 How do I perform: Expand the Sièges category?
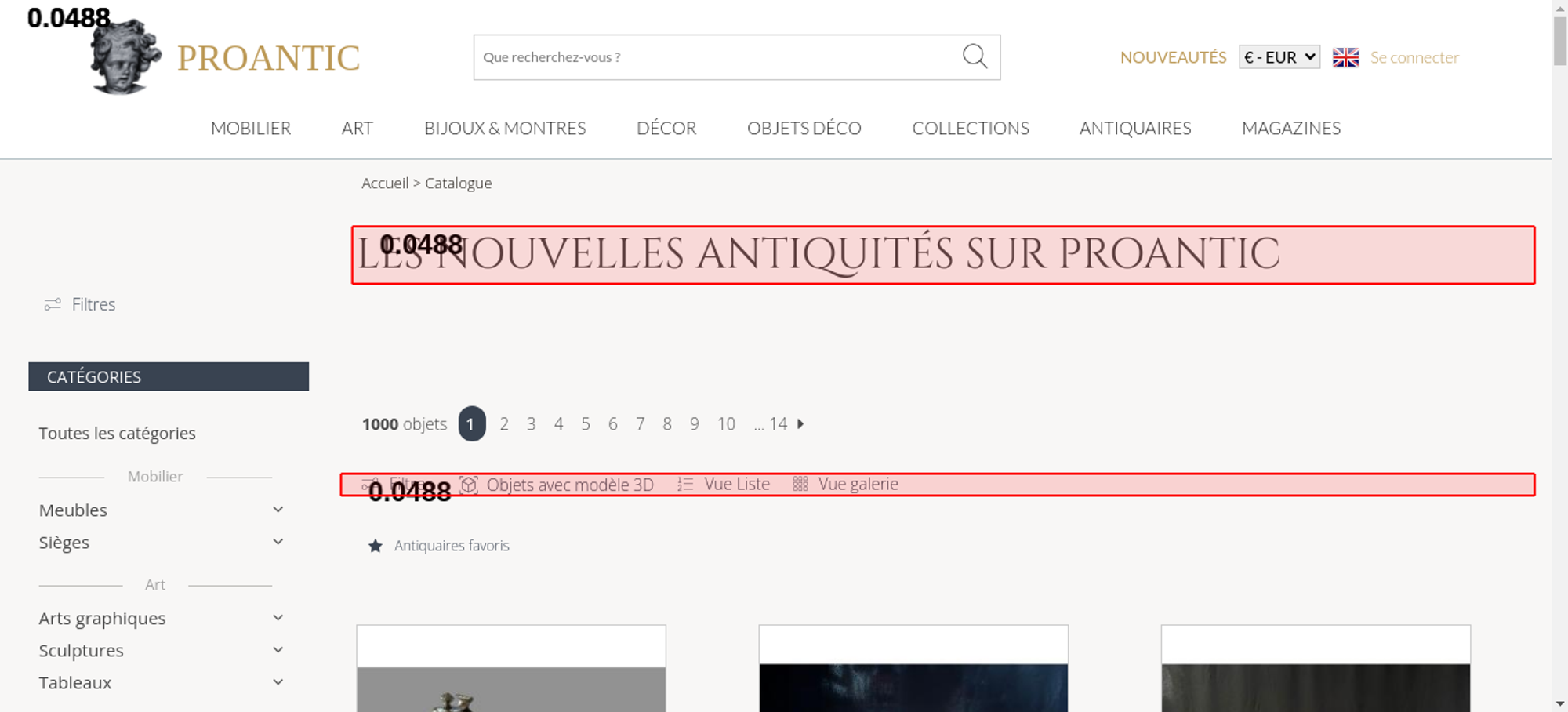coord(278,542)
